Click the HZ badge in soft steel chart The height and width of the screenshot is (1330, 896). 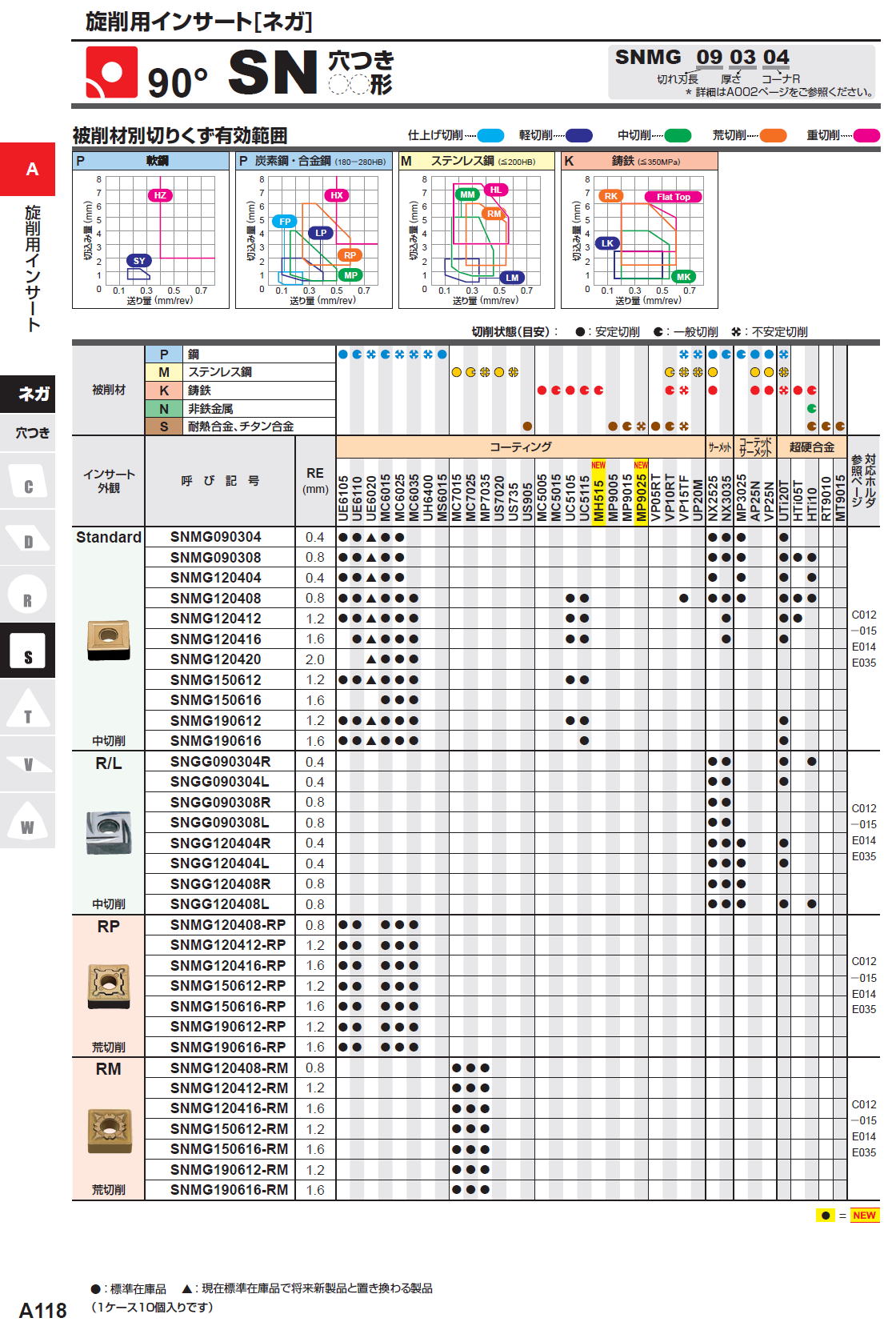point(160,195)
